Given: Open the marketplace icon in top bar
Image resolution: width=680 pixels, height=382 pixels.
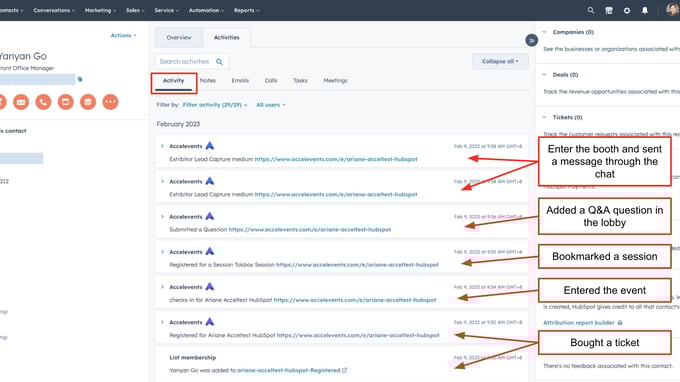Looking at the screenshot, I should point(609,10).
